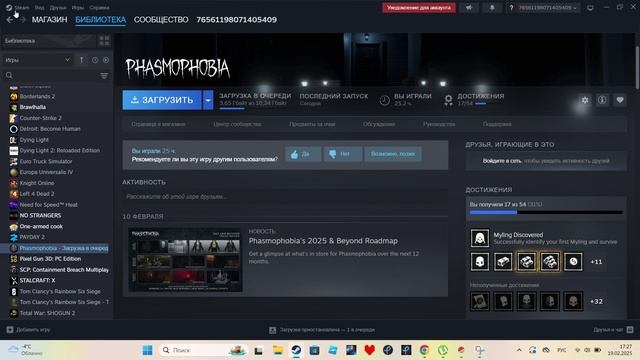
Task: Click the Steam icon in the taskbar
Action: tap(296, 350)
